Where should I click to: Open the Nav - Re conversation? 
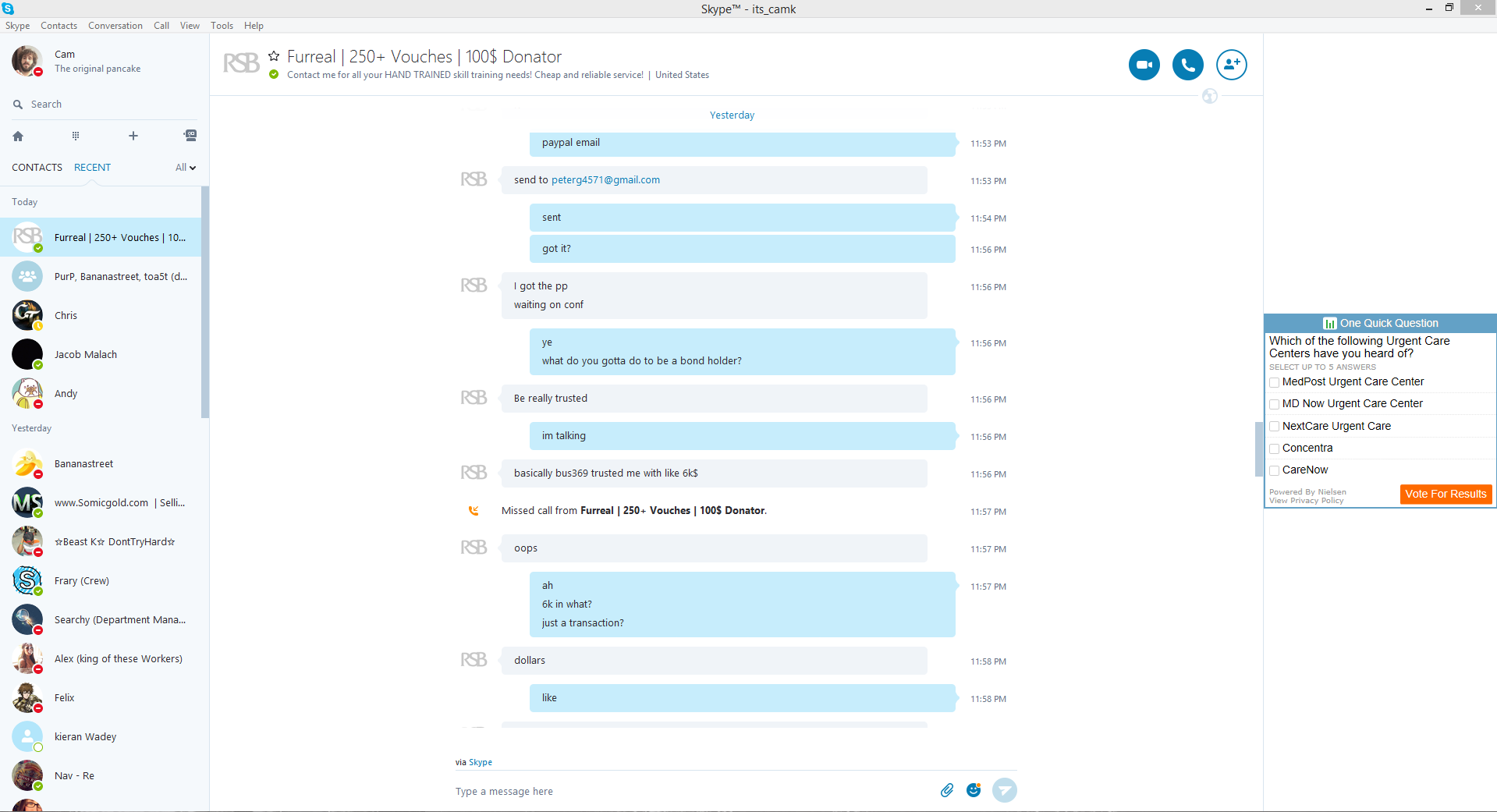[x=101, y=775]
